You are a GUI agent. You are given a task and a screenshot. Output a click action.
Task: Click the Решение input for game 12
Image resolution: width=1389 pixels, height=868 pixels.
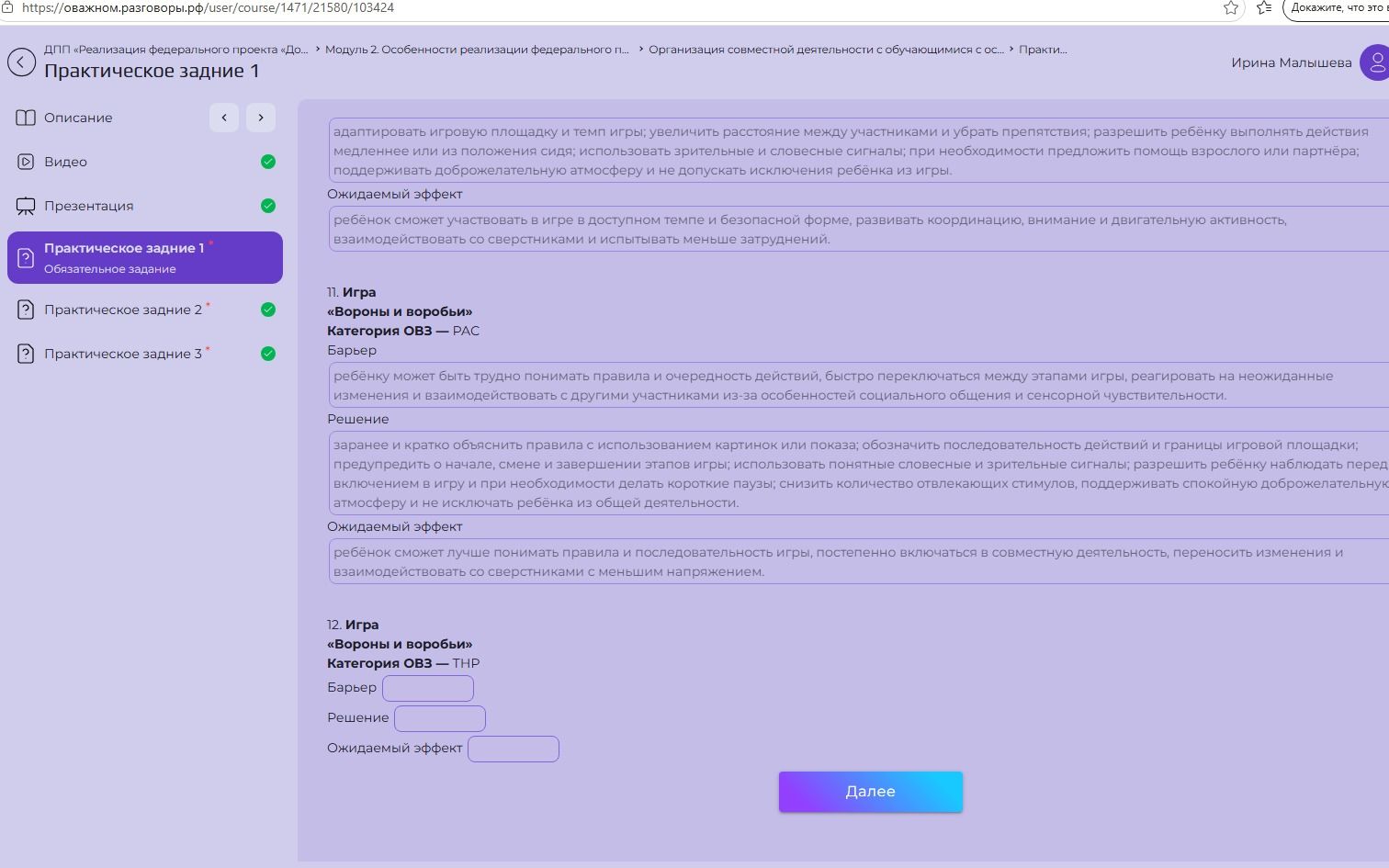(440, 718)
